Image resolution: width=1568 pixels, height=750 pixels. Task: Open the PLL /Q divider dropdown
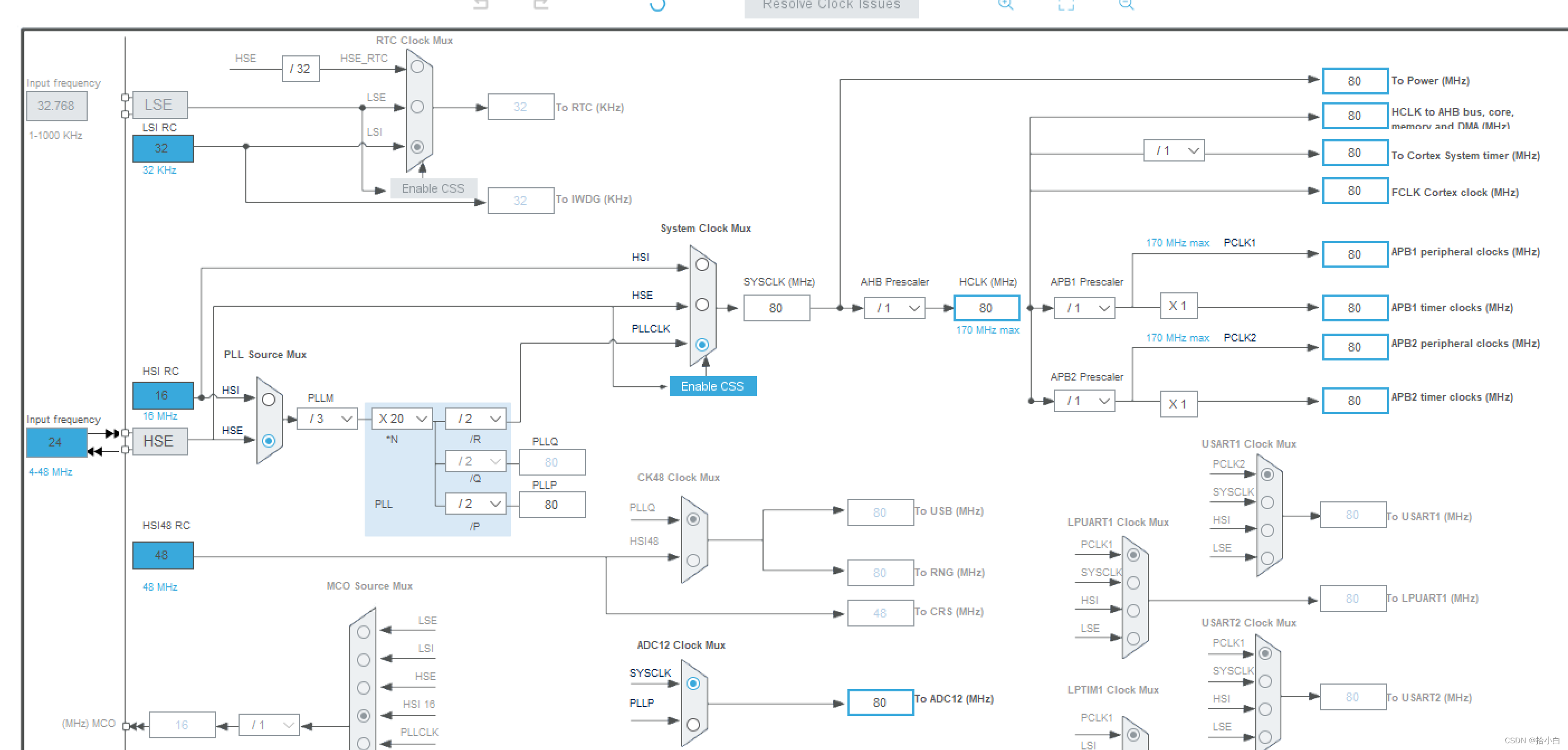click(476, 462)
